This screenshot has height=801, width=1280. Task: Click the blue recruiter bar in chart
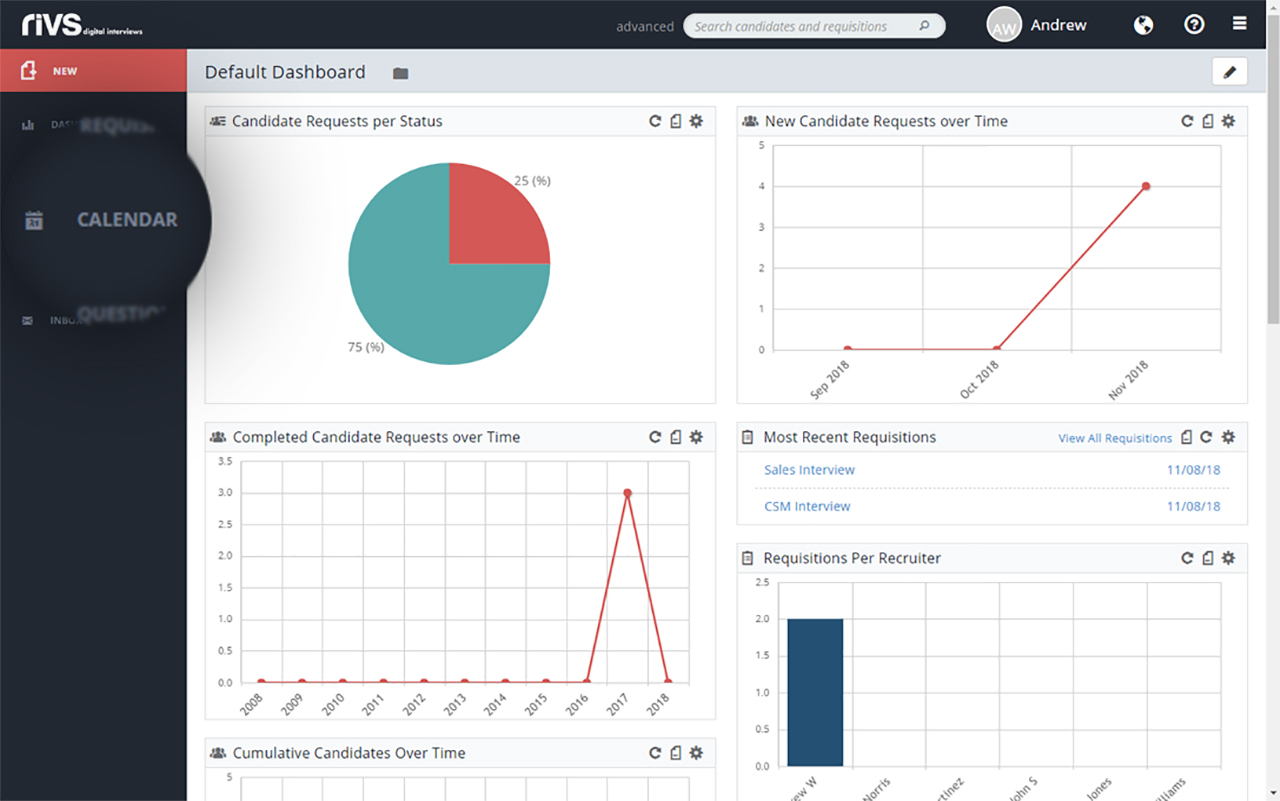pos(815,692)
